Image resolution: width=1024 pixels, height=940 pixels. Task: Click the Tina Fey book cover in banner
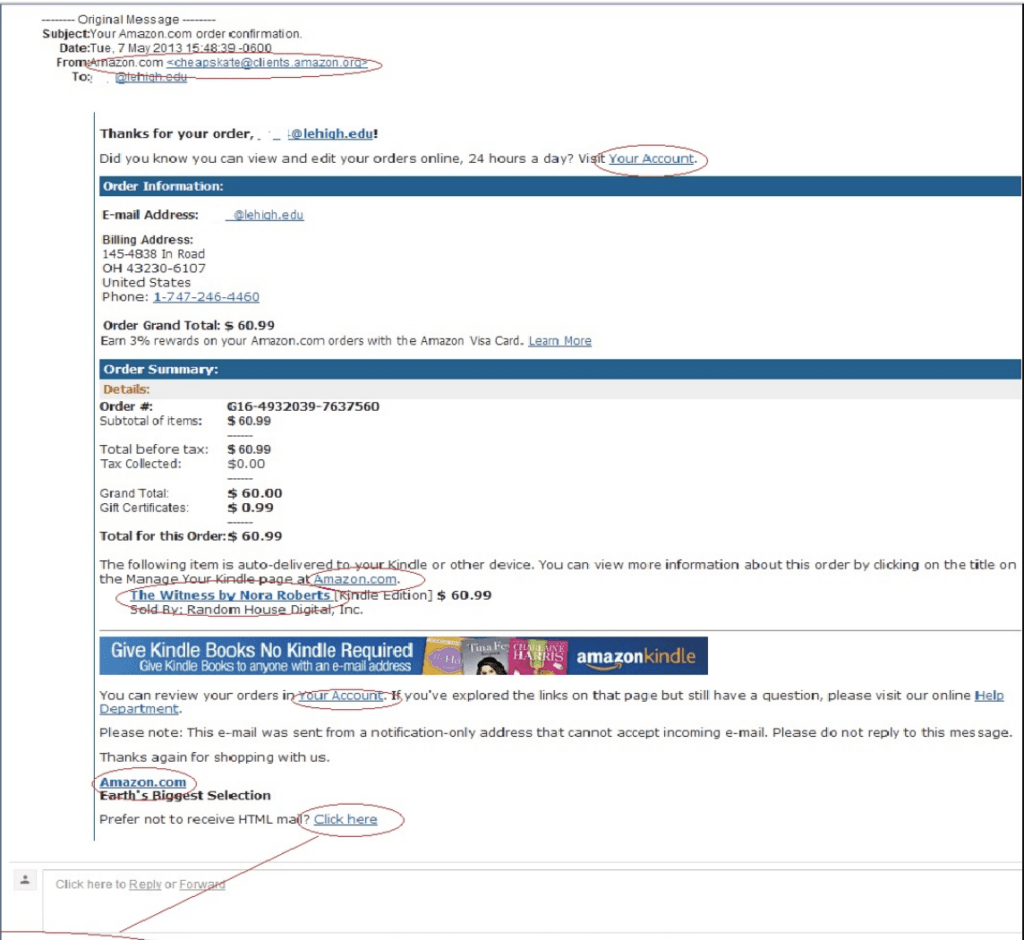coord(487,657)
